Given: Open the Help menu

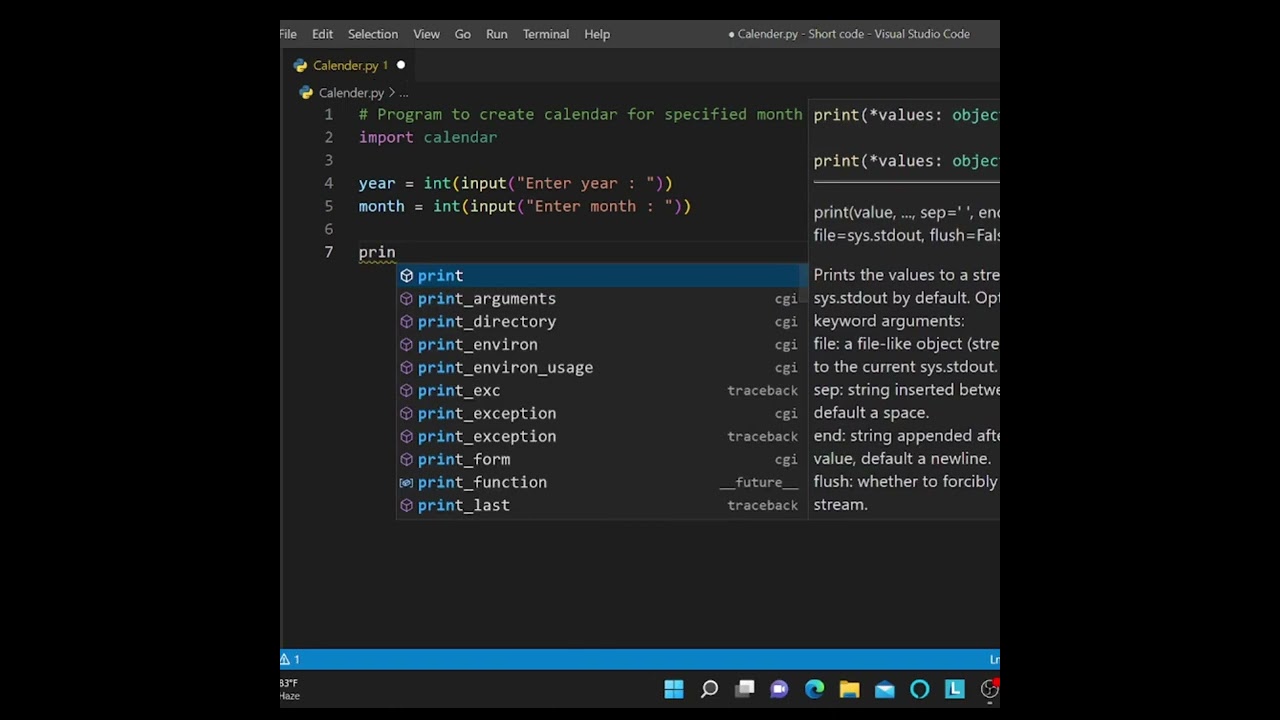Looking at the screenshot, I should coord(597,34).
